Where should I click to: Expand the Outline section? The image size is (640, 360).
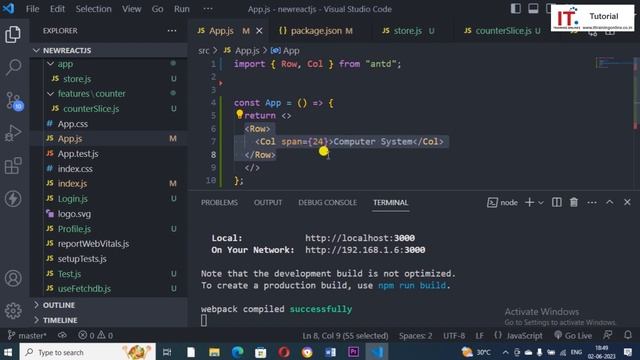(x=109, y=305)
